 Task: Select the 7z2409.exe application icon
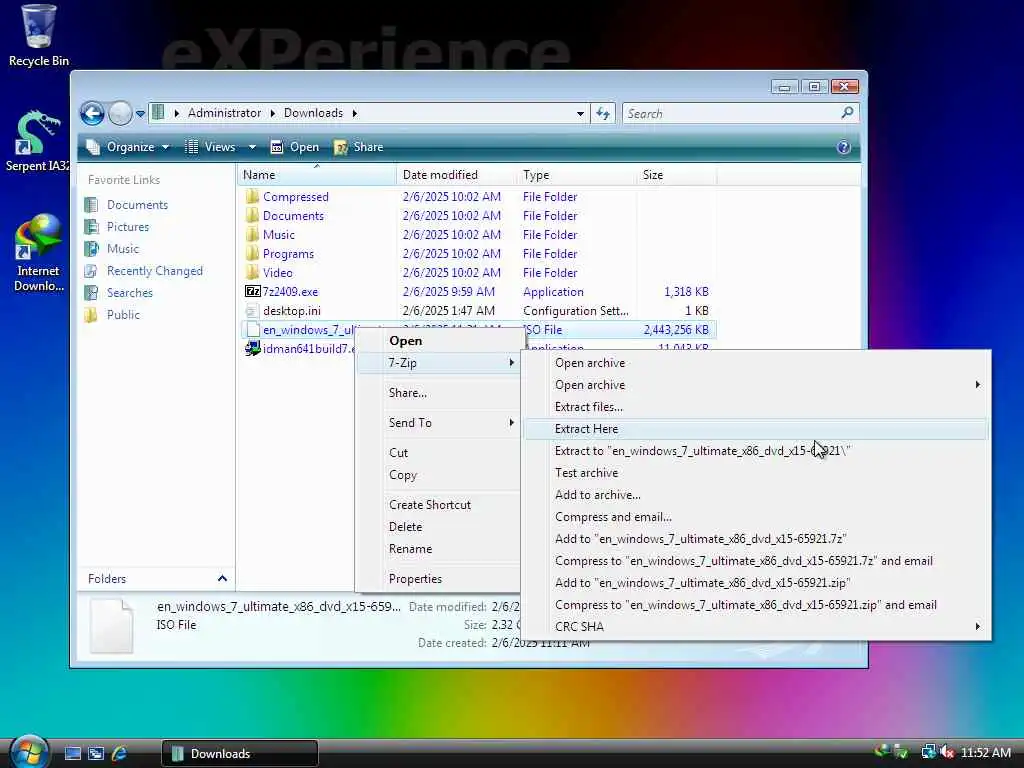click(x=252, y=291)
